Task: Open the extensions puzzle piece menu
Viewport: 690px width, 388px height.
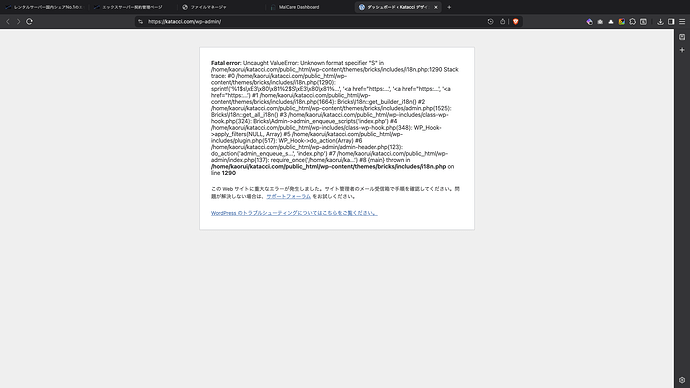Action: pyautogui.click(x=632, y=22)
